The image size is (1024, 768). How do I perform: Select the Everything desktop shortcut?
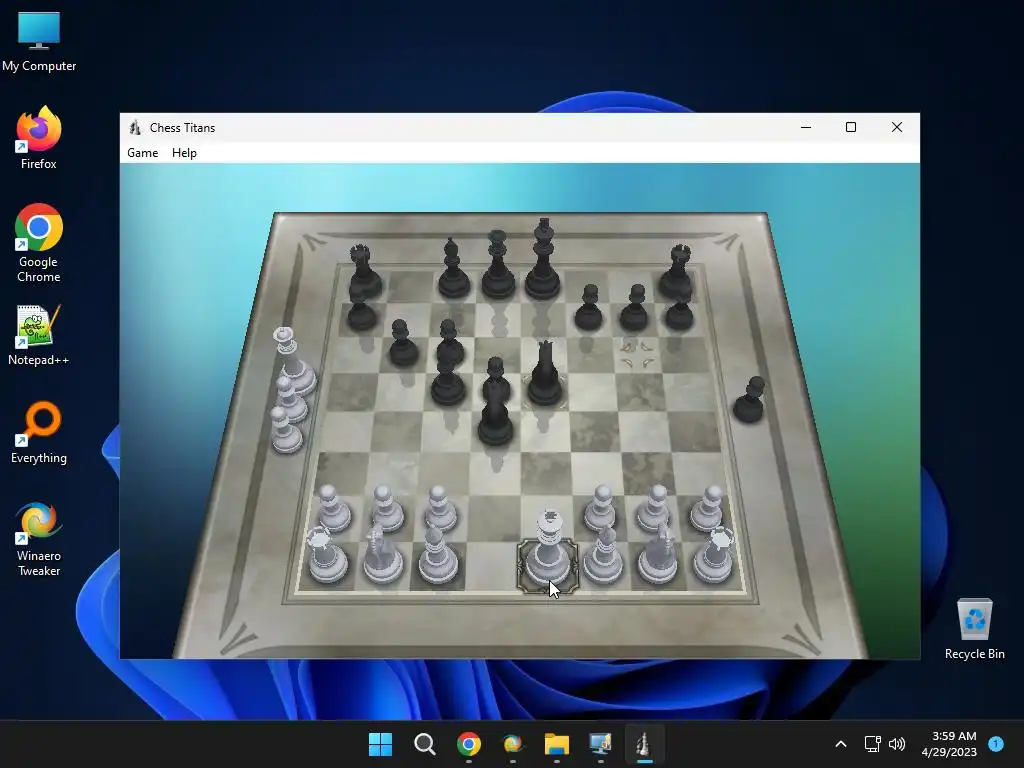(39, 432)
